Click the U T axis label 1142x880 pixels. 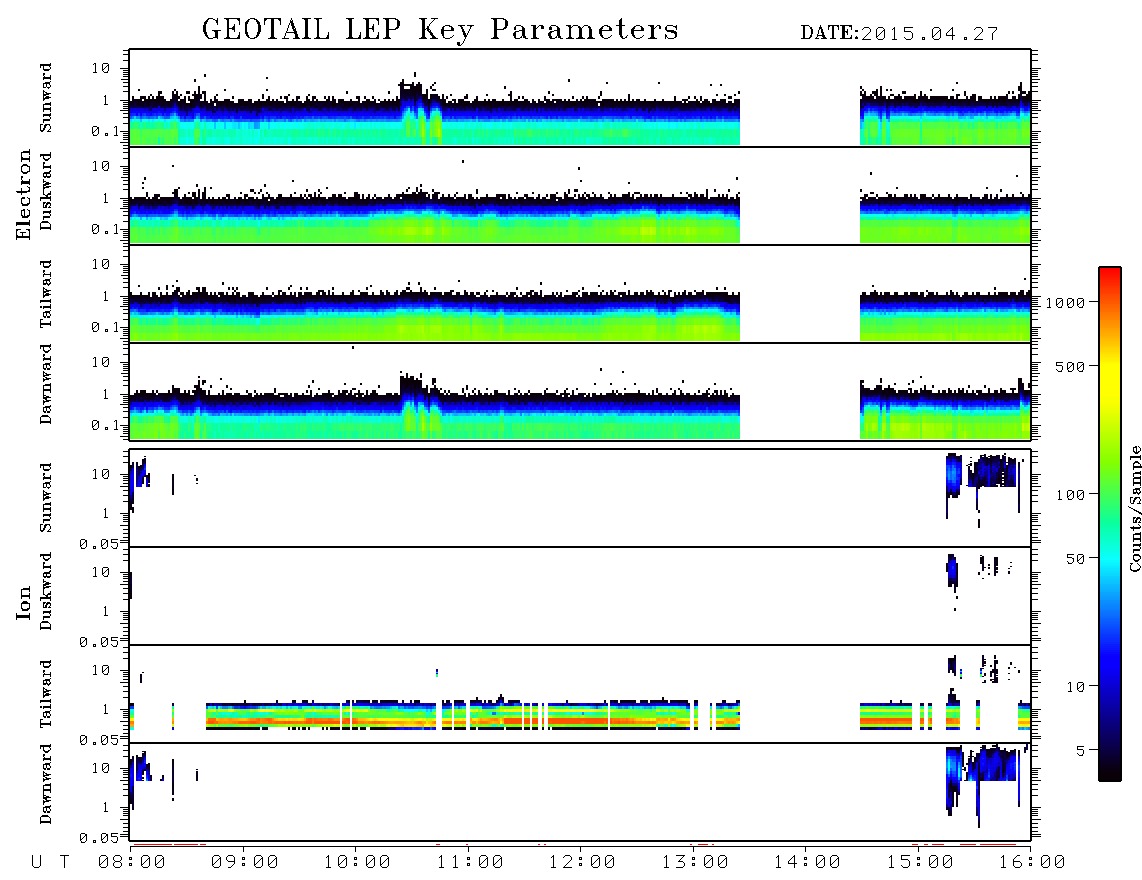(x=50, y=863)
